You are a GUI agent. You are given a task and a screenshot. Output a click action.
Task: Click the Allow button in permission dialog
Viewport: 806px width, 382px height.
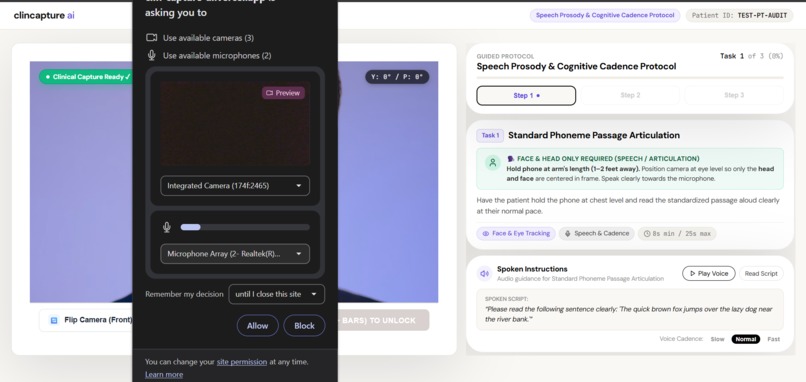pyautogui.click(x=258, y=325)
